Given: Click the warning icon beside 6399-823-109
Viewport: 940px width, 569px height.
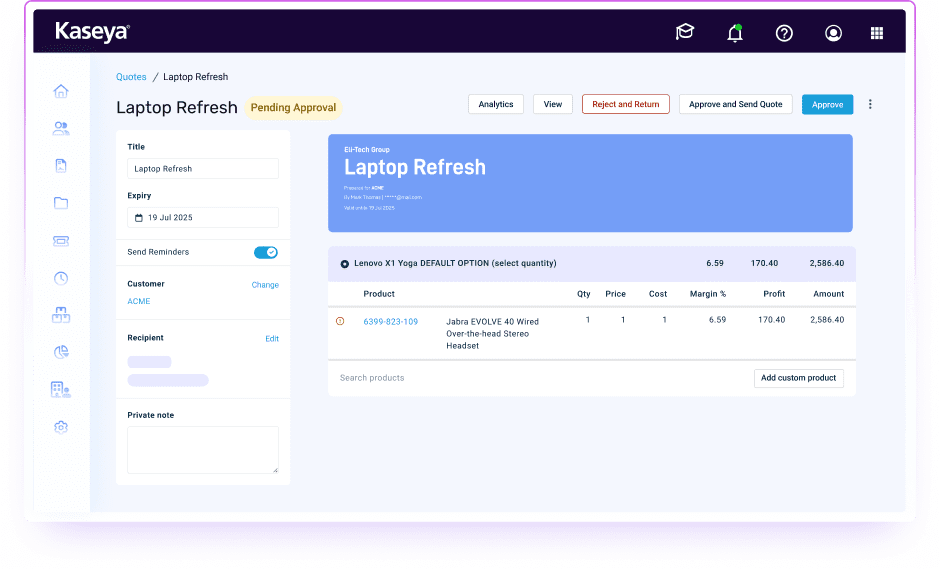Looking at the screenshot, I should [x=340, y=321].
